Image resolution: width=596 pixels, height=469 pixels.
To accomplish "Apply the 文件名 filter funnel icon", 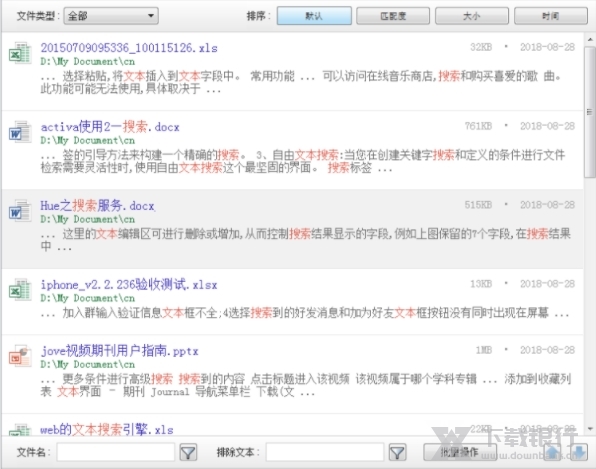I will [188, 452].
